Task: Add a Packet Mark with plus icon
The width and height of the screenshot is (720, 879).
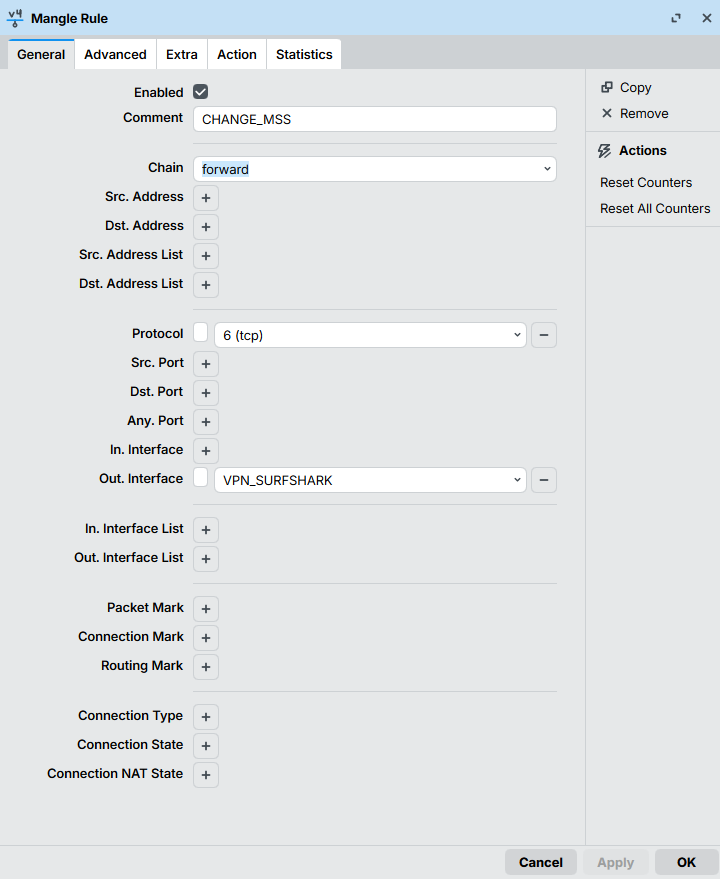Action: [x=206, y=609]
